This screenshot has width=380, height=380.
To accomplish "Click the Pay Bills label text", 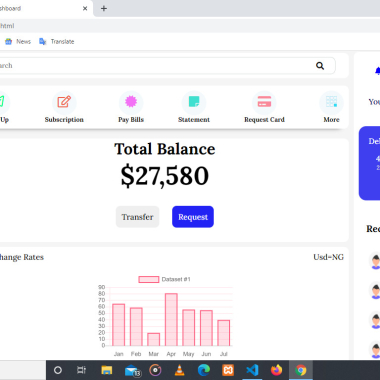I will point(131,120).
